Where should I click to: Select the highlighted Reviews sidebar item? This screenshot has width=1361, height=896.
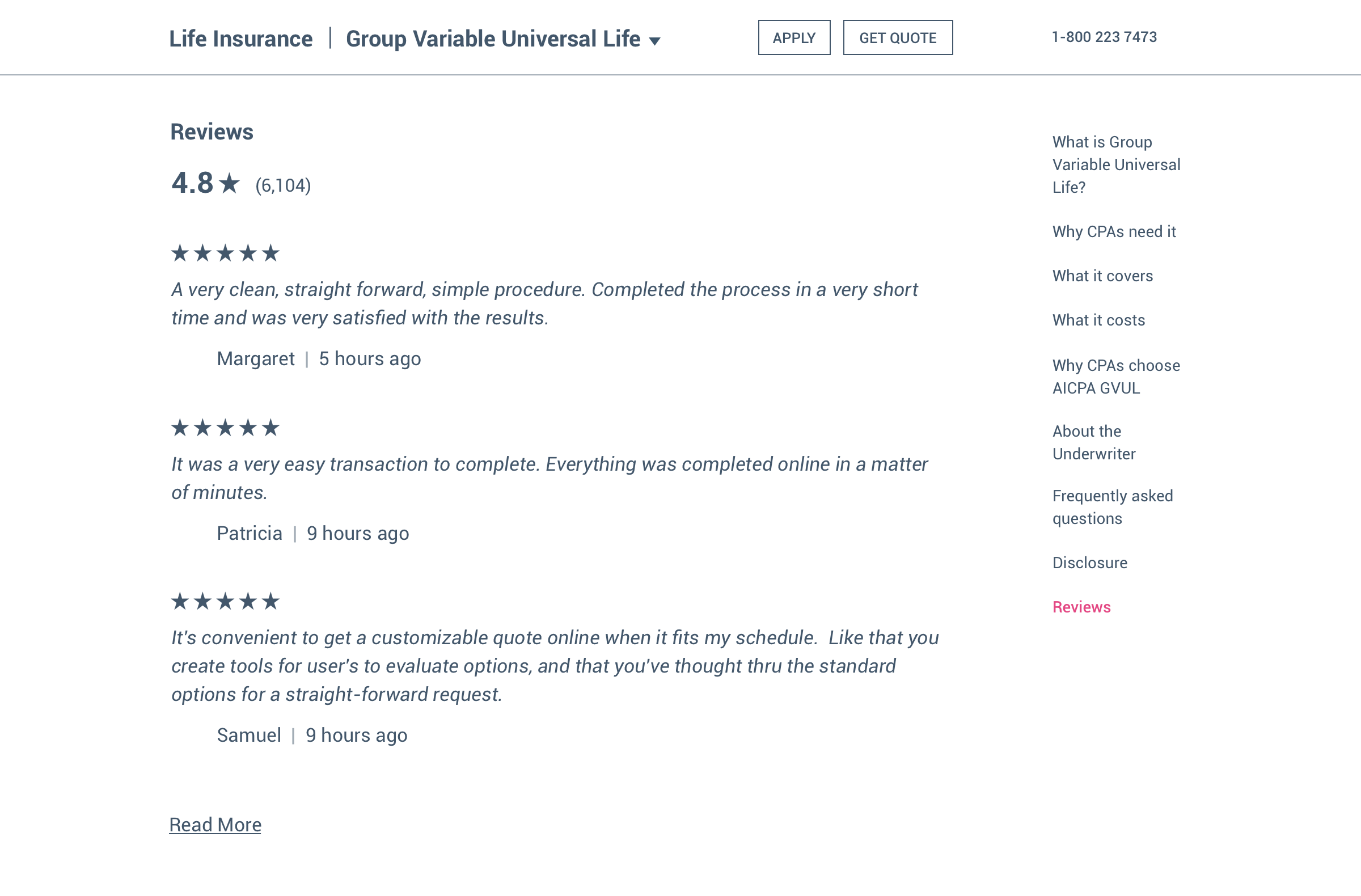(x=1081, y=607)
